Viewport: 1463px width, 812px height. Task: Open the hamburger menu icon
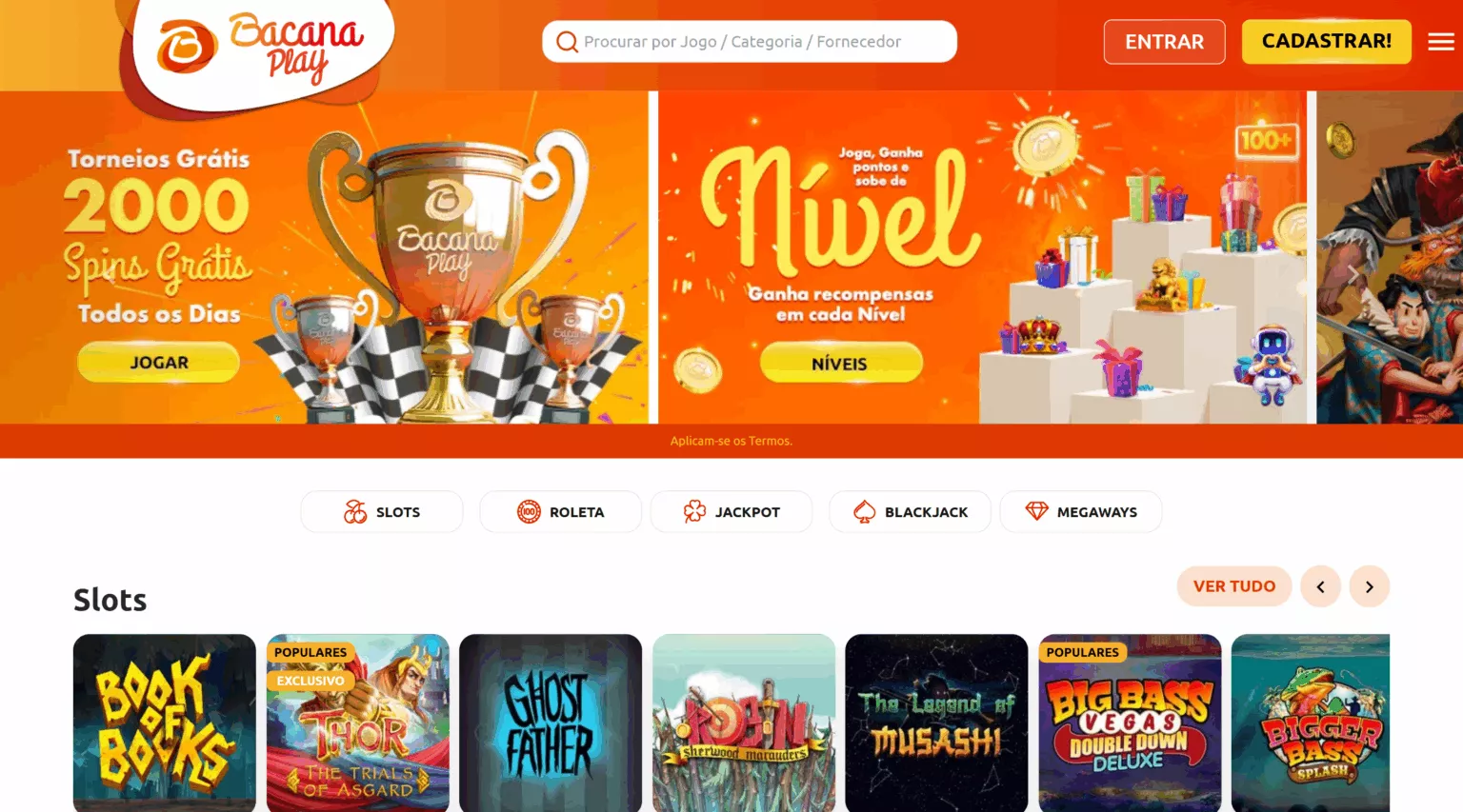click(1441, 42)
